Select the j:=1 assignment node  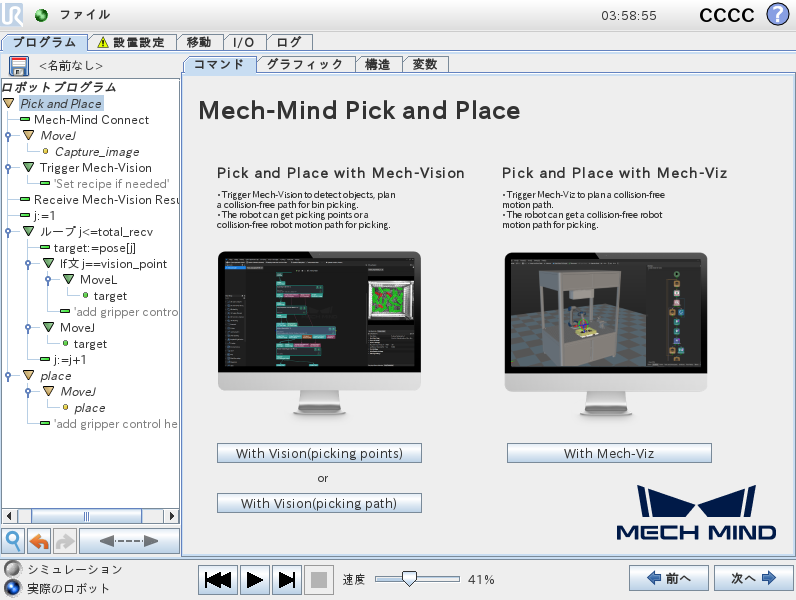44,216
